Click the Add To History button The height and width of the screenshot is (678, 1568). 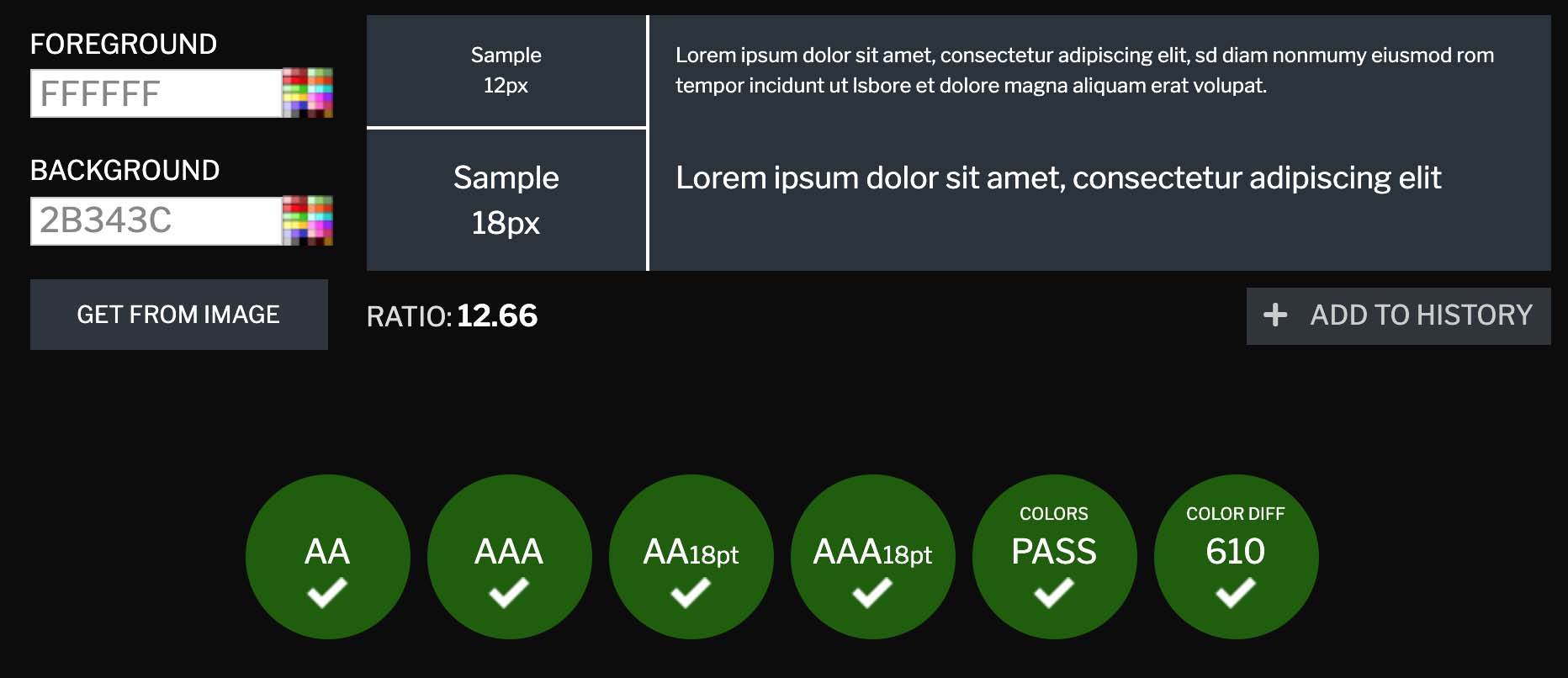click(x=1398, y=315)
